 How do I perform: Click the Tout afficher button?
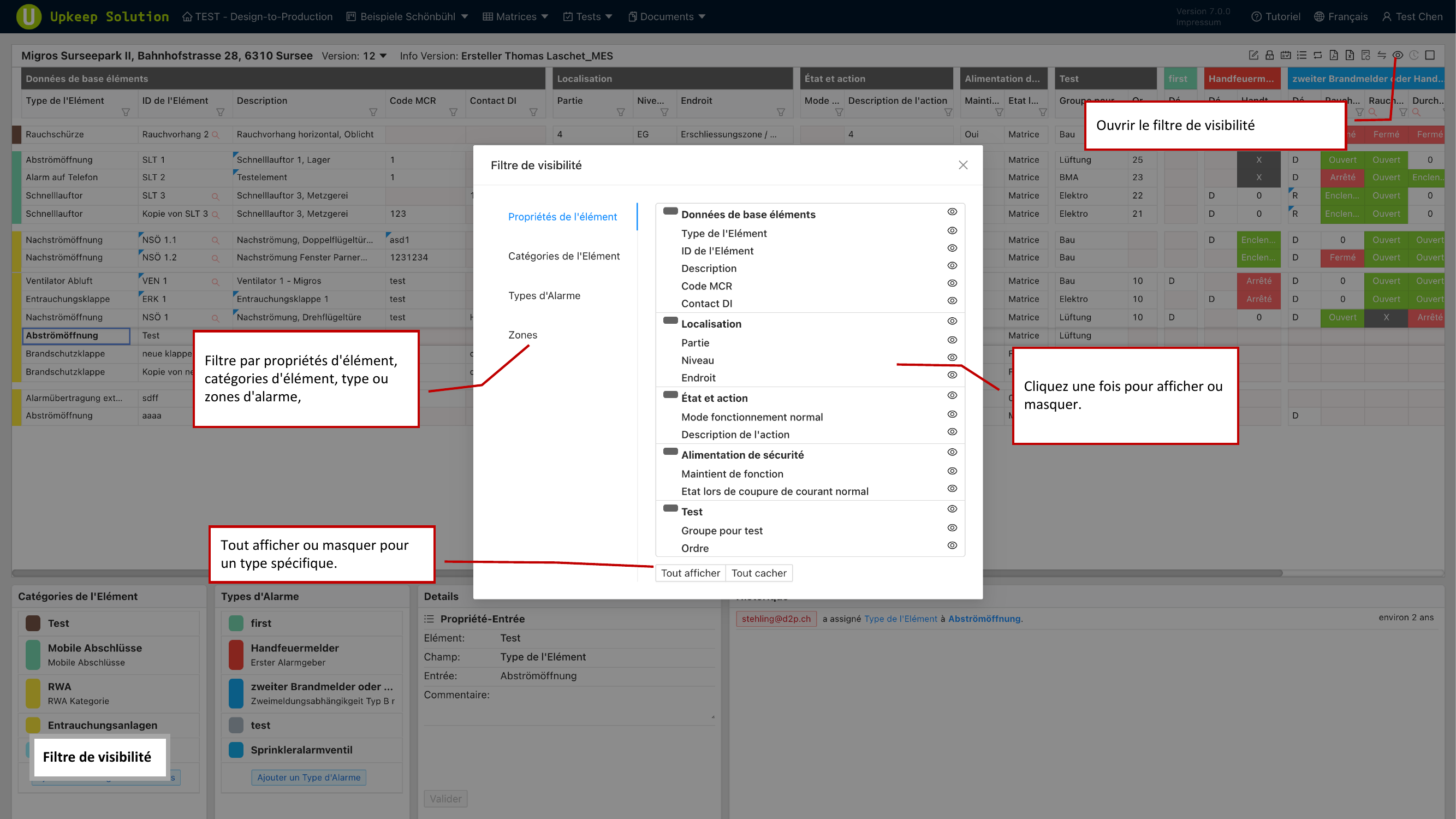coord(690,573)
